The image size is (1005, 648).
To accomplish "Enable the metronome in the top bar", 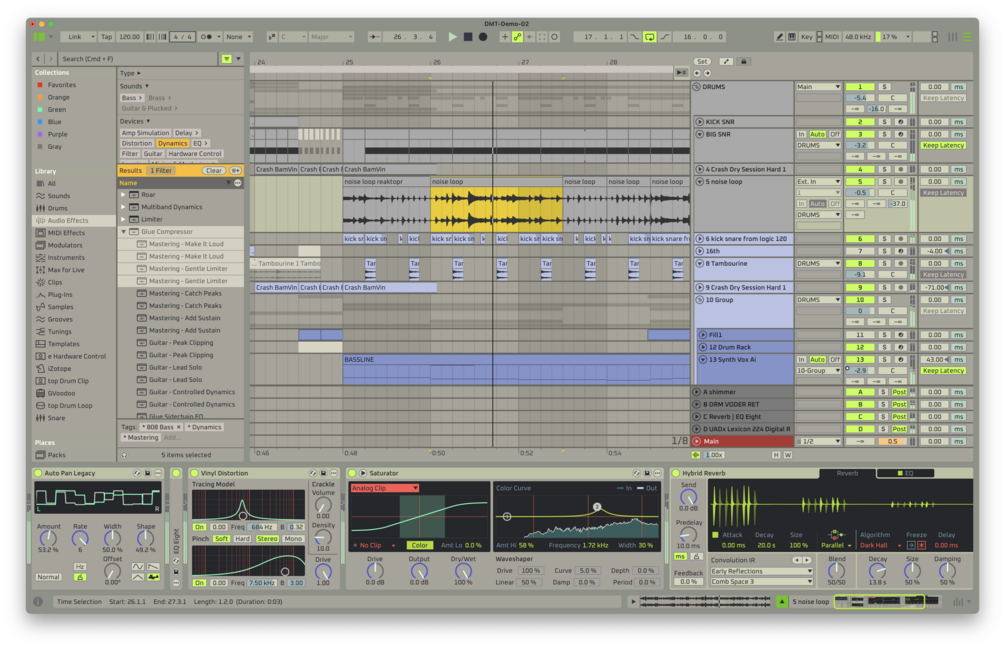I will [x=206, y=37].
